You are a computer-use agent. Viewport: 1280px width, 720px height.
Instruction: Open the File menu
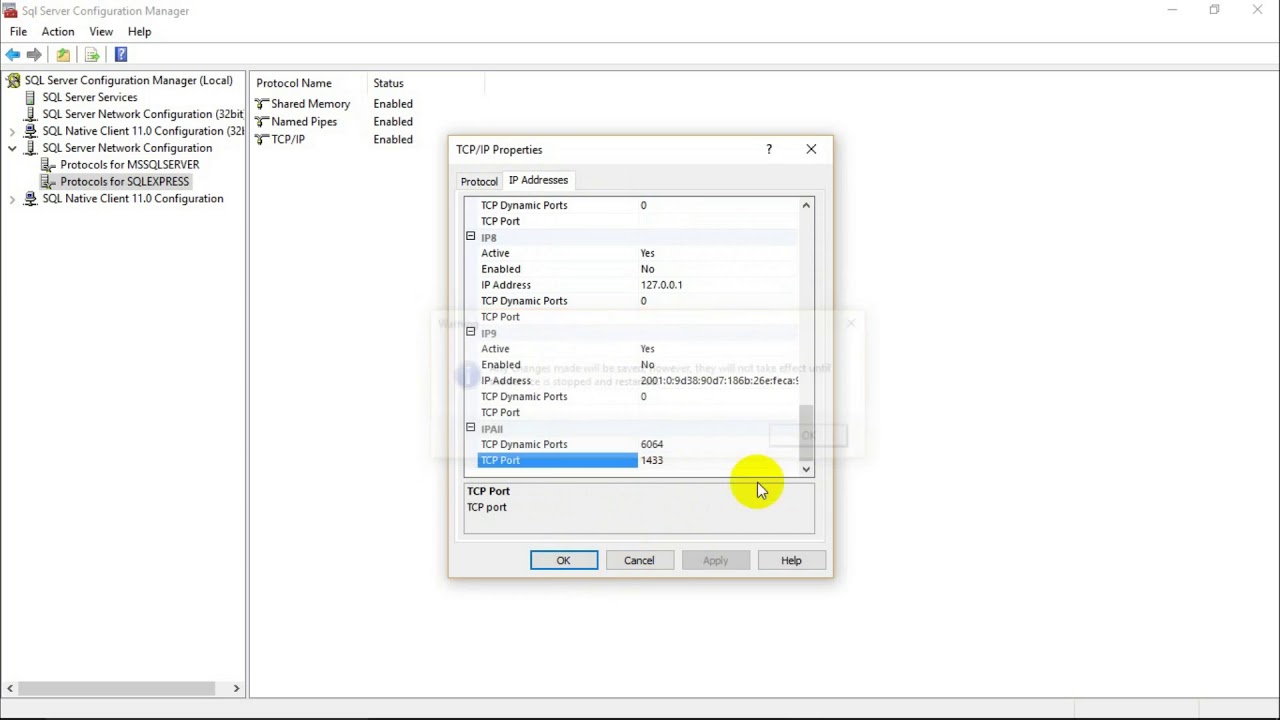18,32
